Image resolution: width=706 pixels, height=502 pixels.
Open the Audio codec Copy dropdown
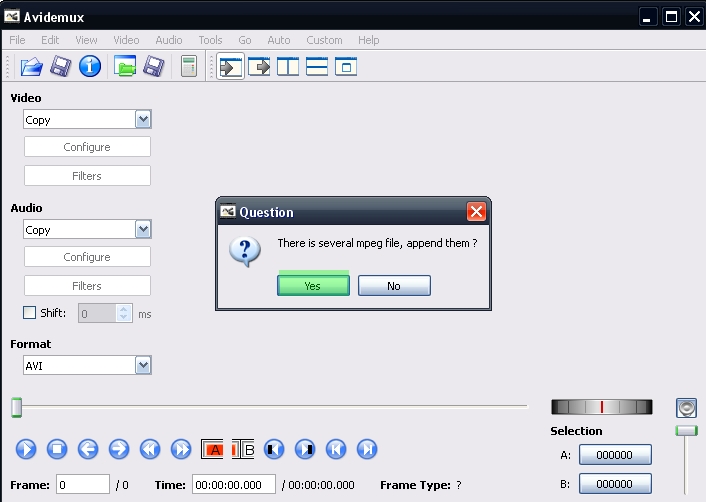point(87,229)
